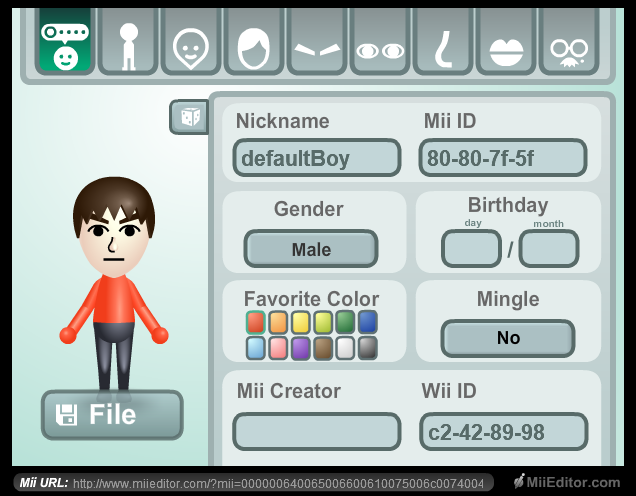Choose brown favorite color

click(x=322, y=348)
